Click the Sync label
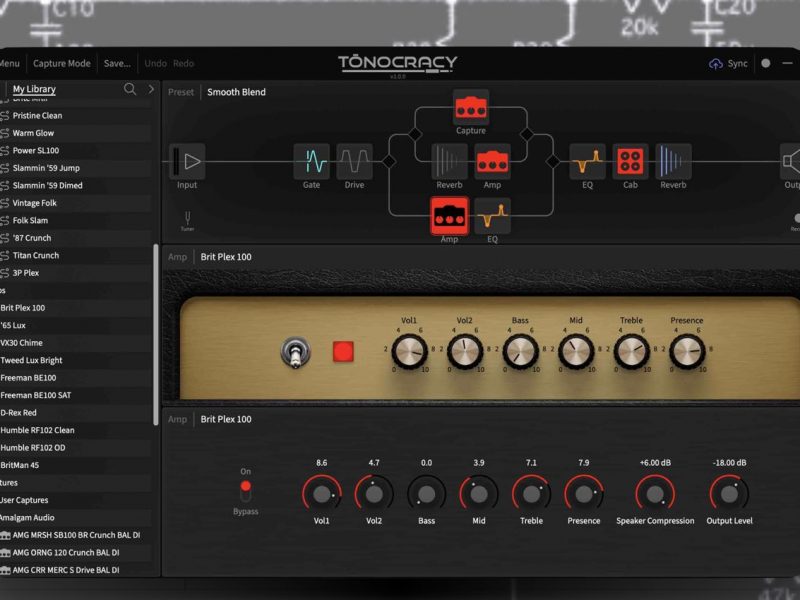The height and width of the screenshot is (600, 800). [737, 63]
